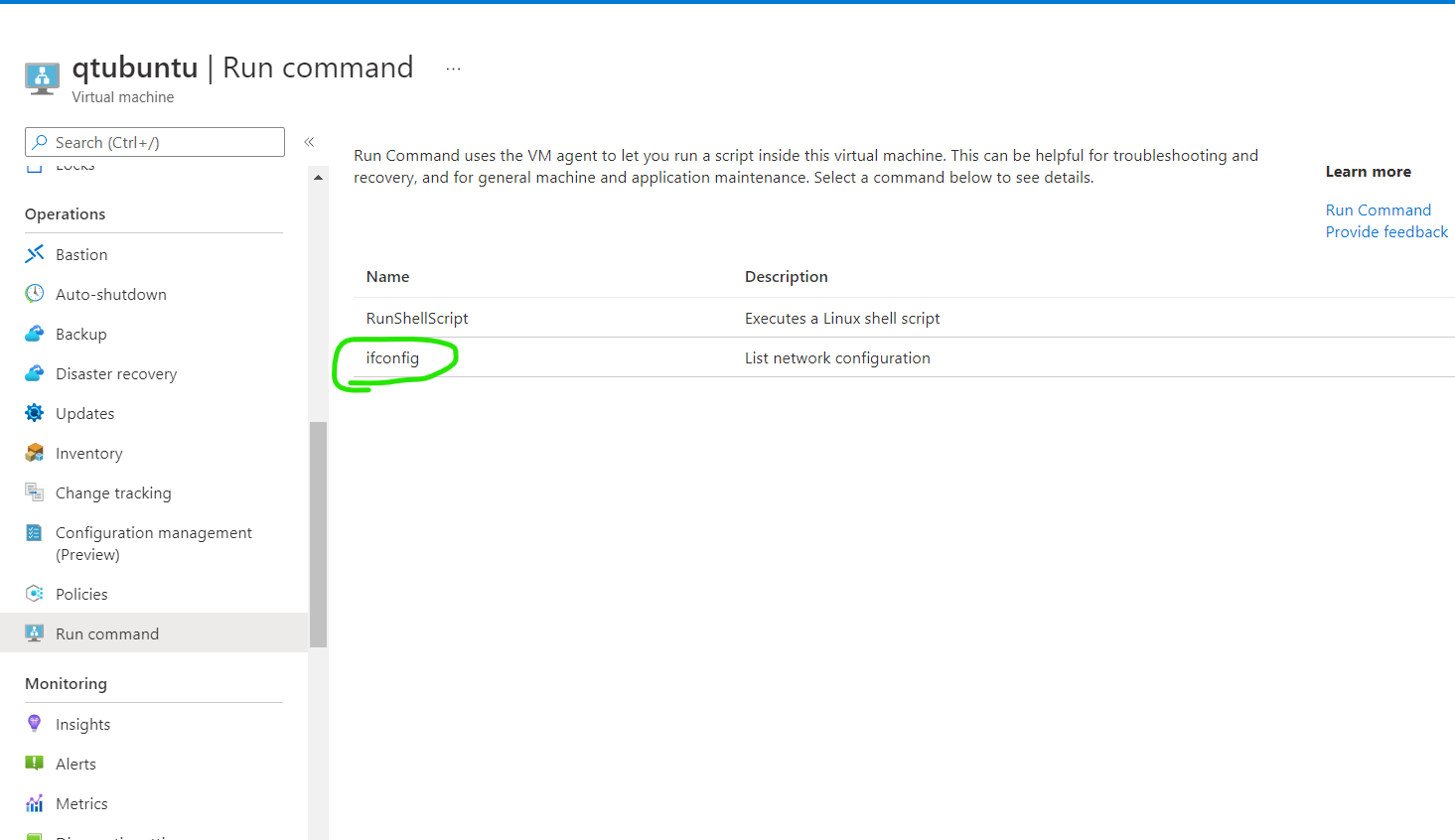Open Configuration management (Preview)
1455x840 pixels.
click(x=154, y=543)
